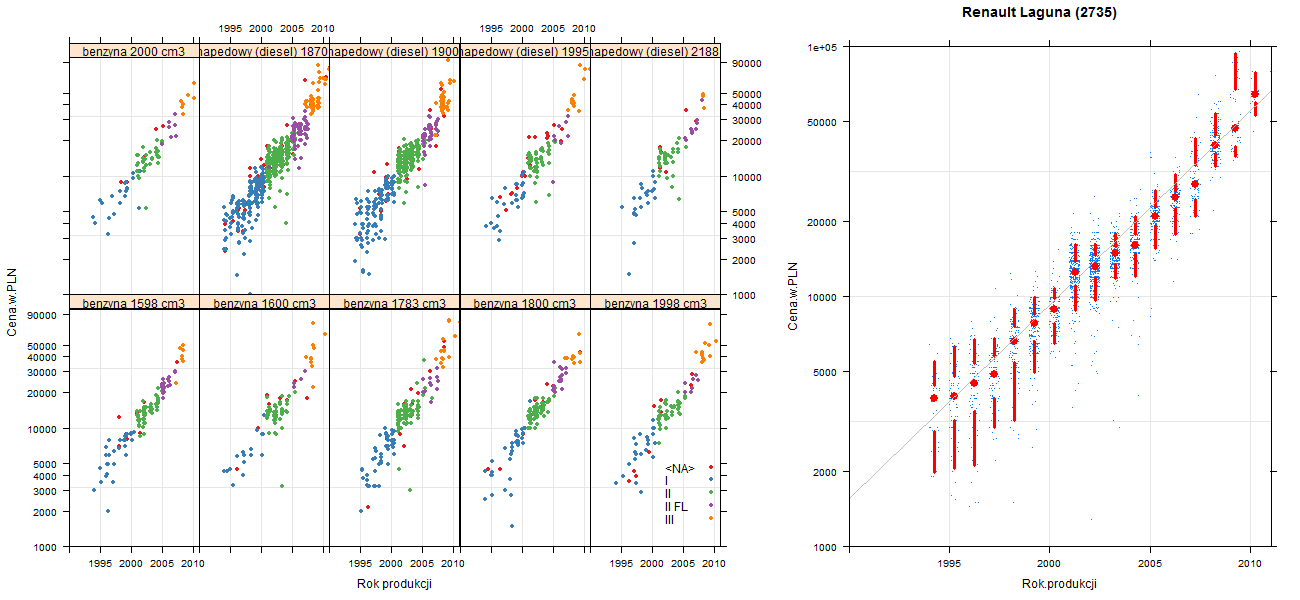This screenshot has width=1300, height=600.
Task: Click the diesel 1995 panel strip label
Action: (x=525, y=51)
